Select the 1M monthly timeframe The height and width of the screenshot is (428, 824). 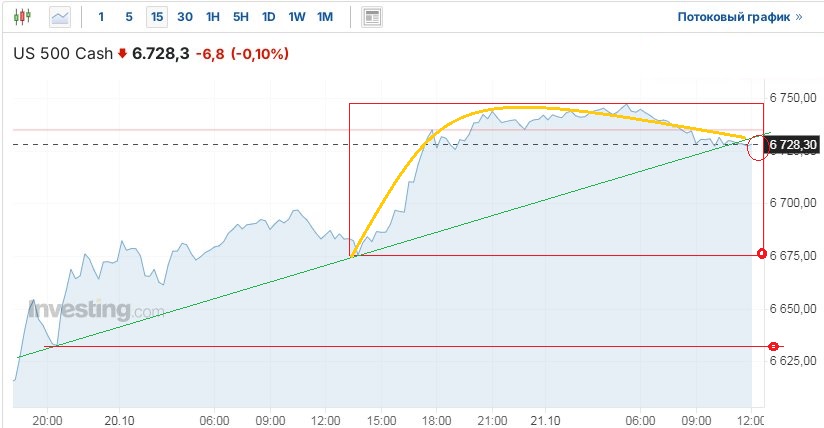tap(325, 17)
